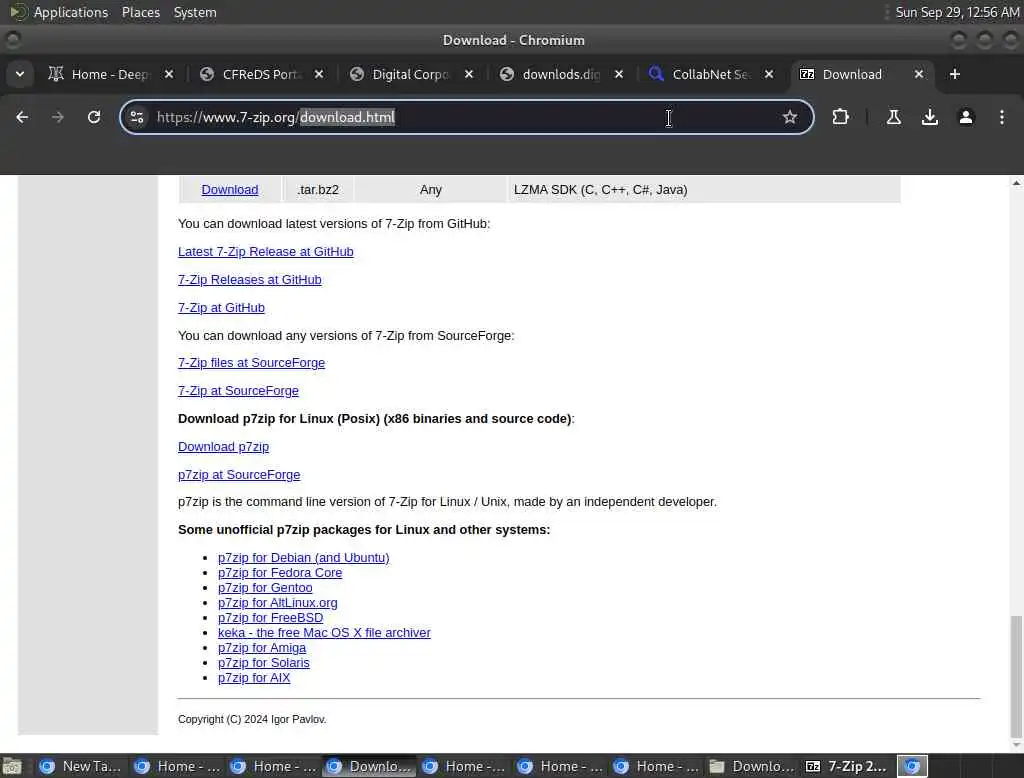Viewport: 1024px width, 778px height.
Task: Switch to New Tab window in taskbar
Action: [x=80, y=766]
